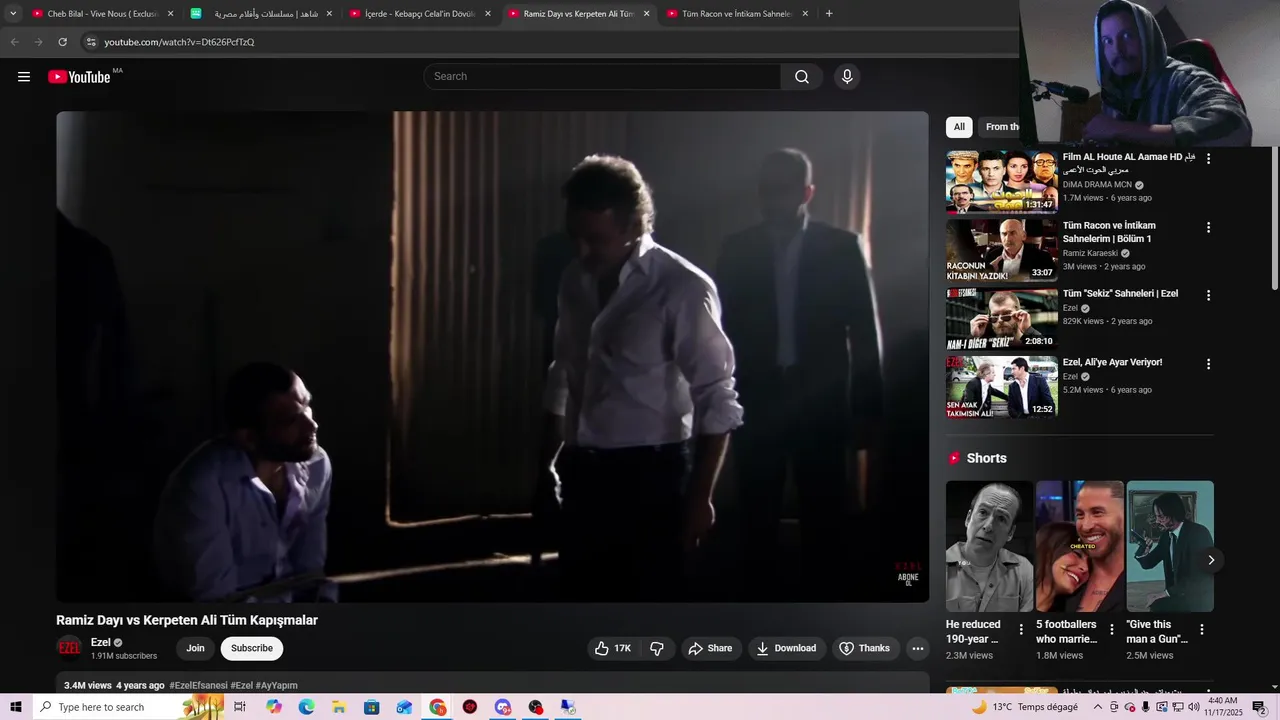This screenshot has width=1280, height=720.
Task: Join the Ezel channel membership
Action: click(x=195, y=648)
